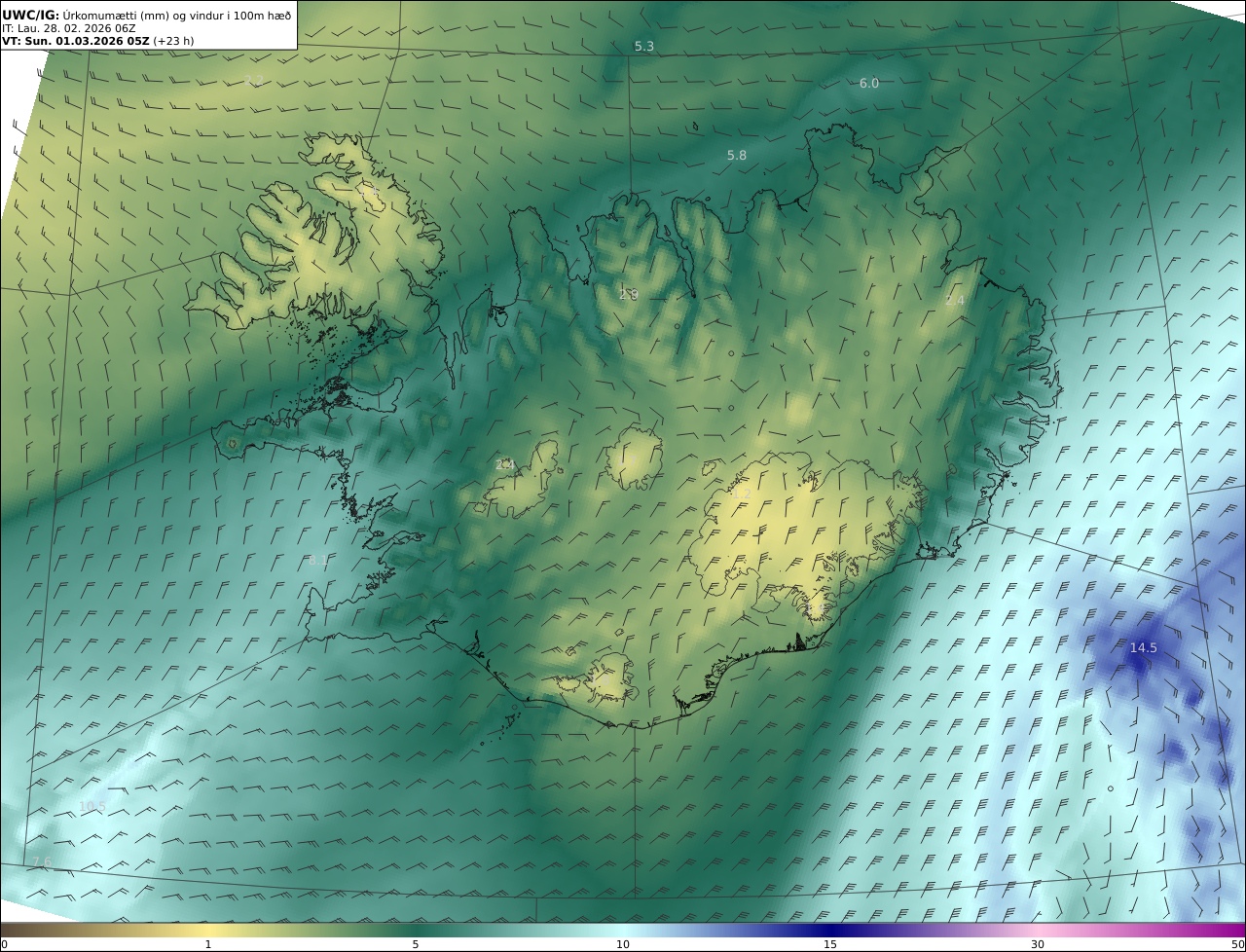
Task: Click the 6.0 precipitation value label
Action: pos(869,84)
